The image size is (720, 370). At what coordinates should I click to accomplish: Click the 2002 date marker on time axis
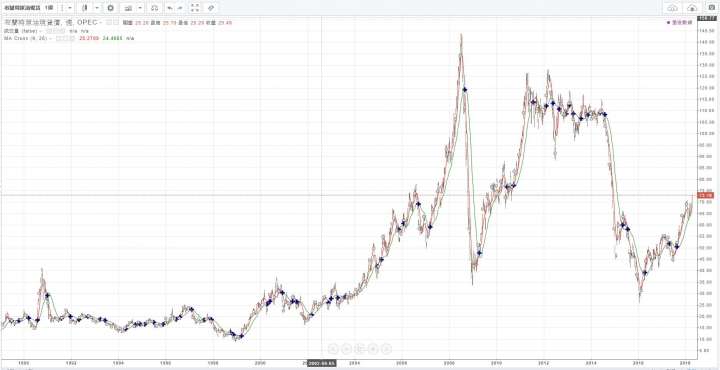[x=321, y=362]
